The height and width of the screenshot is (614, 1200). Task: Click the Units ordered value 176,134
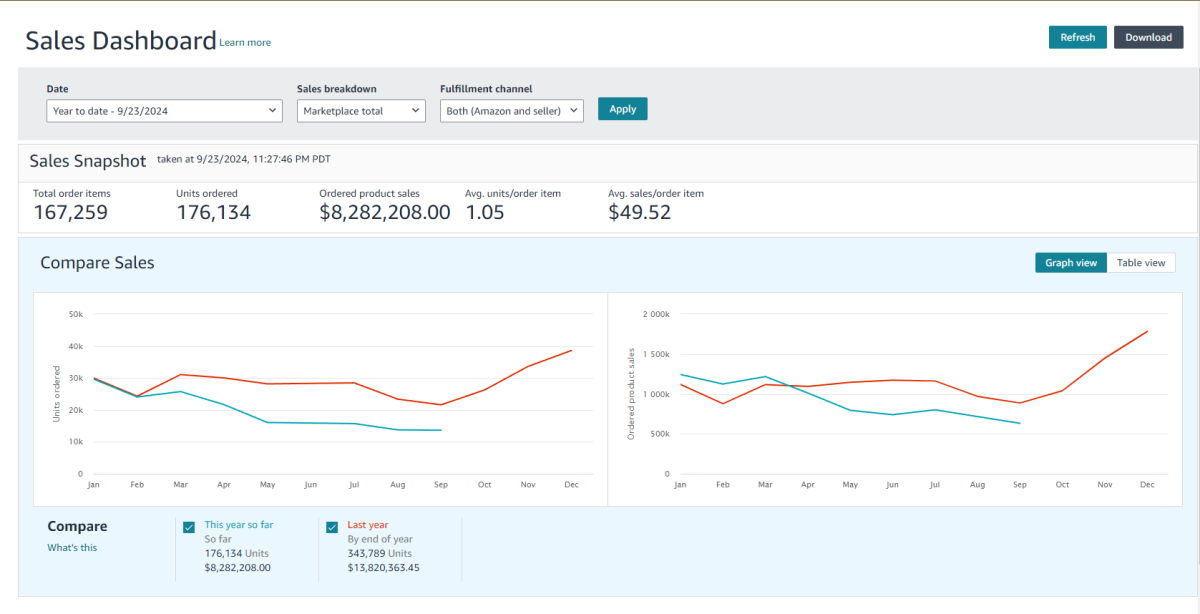pos(213,212)
